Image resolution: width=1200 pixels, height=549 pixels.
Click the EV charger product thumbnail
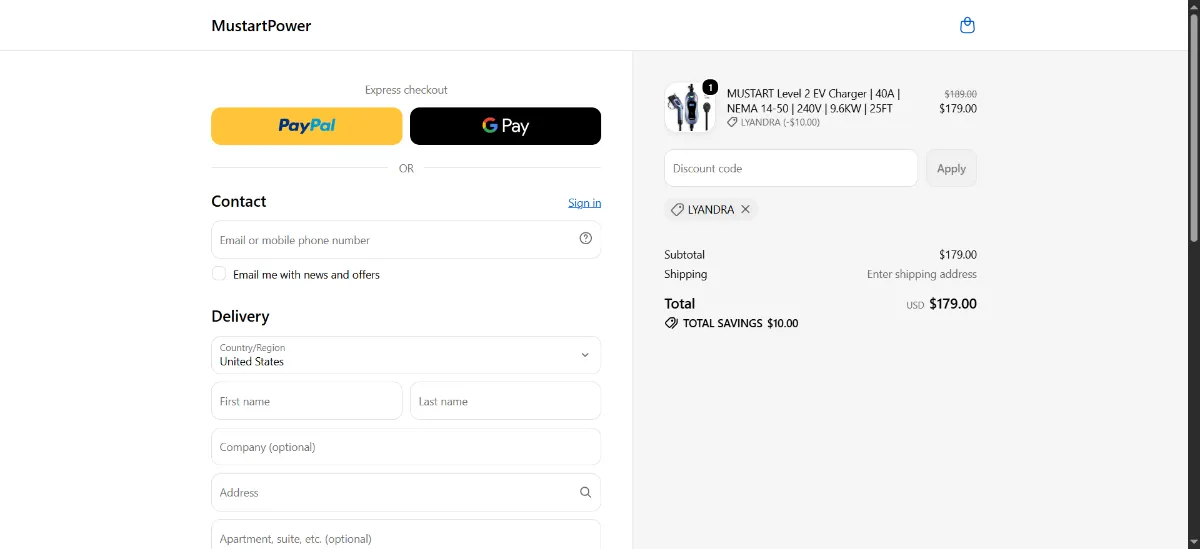click(689, 108)
